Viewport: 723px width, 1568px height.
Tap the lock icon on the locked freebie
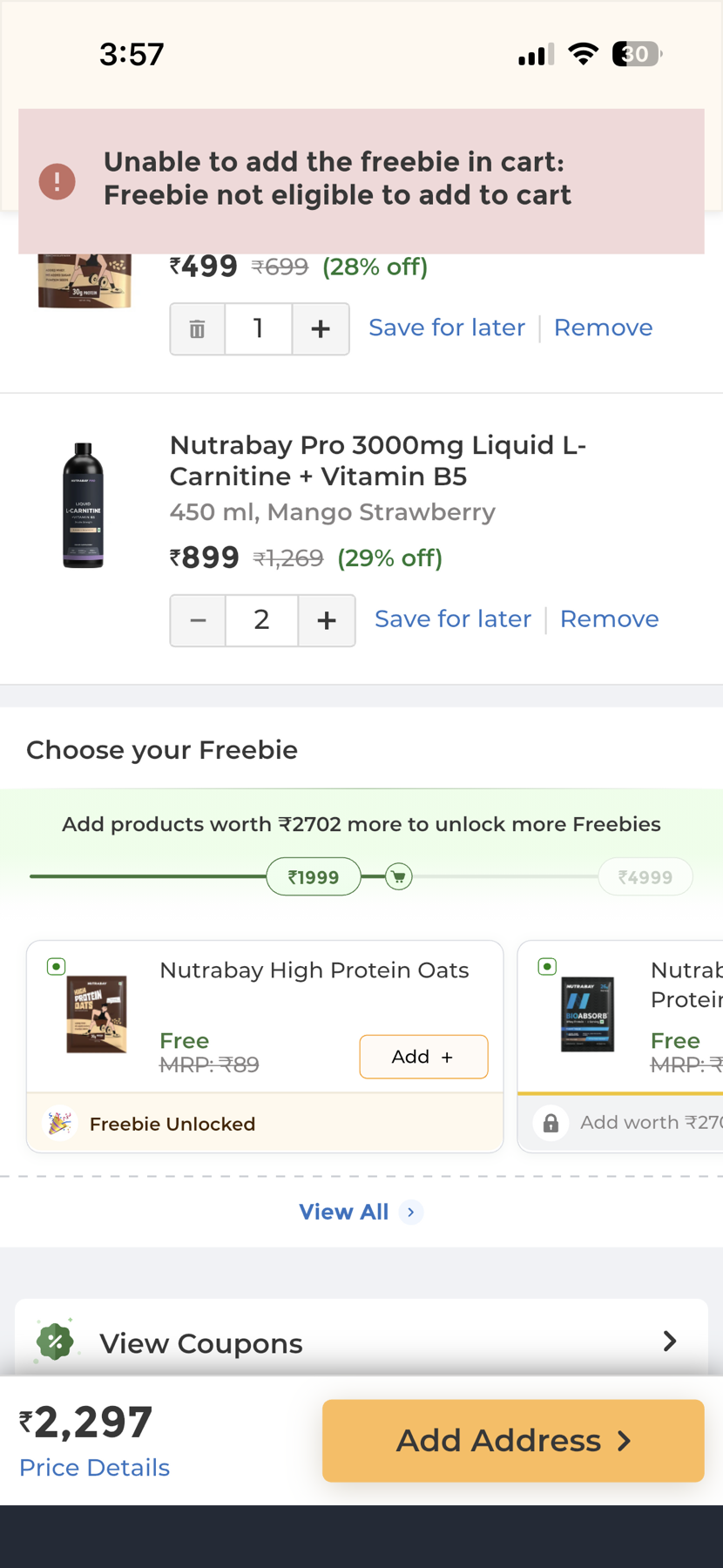tap(551, 1123)
